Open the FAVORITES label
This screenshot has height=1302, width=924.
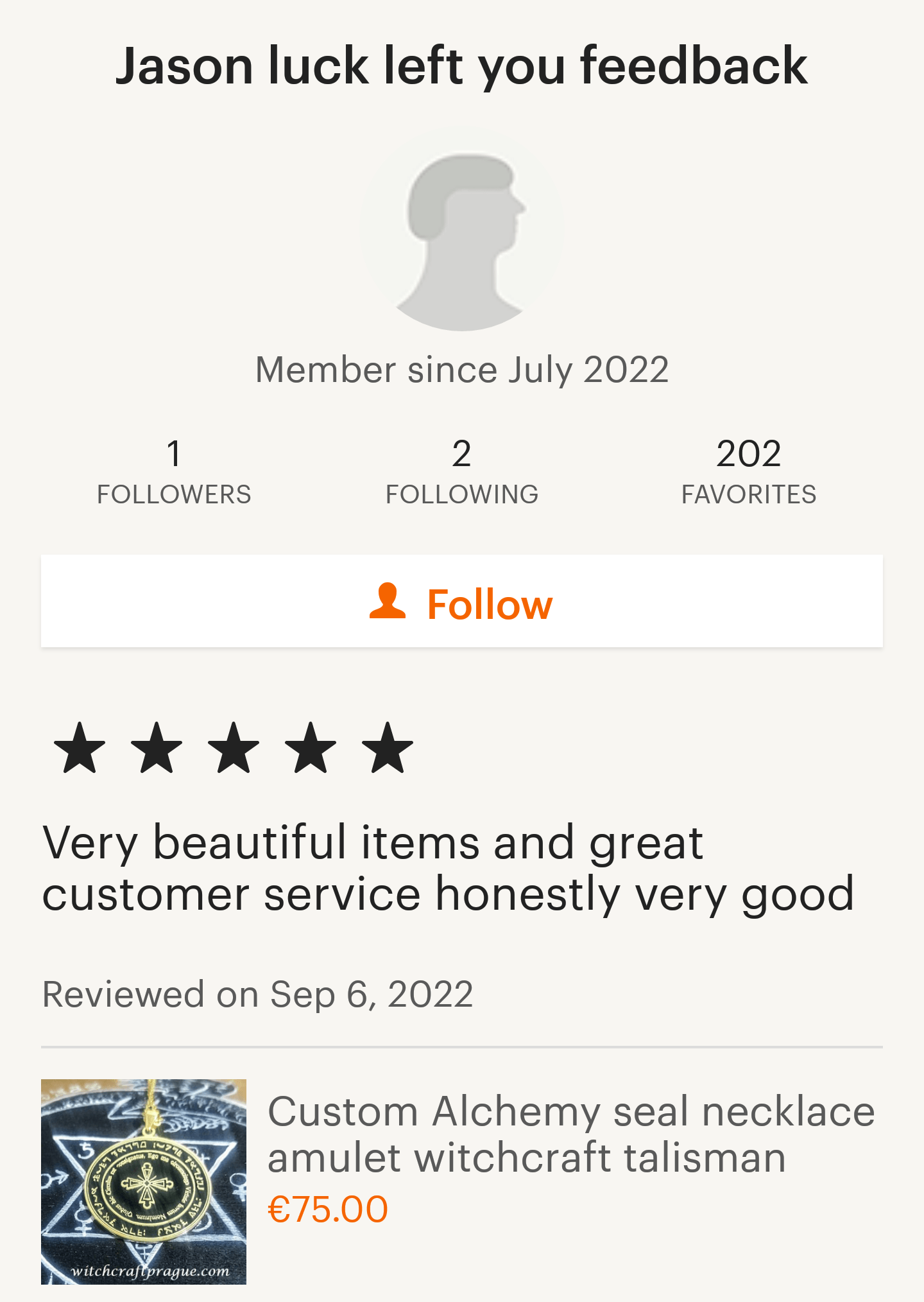coord(749,494)
